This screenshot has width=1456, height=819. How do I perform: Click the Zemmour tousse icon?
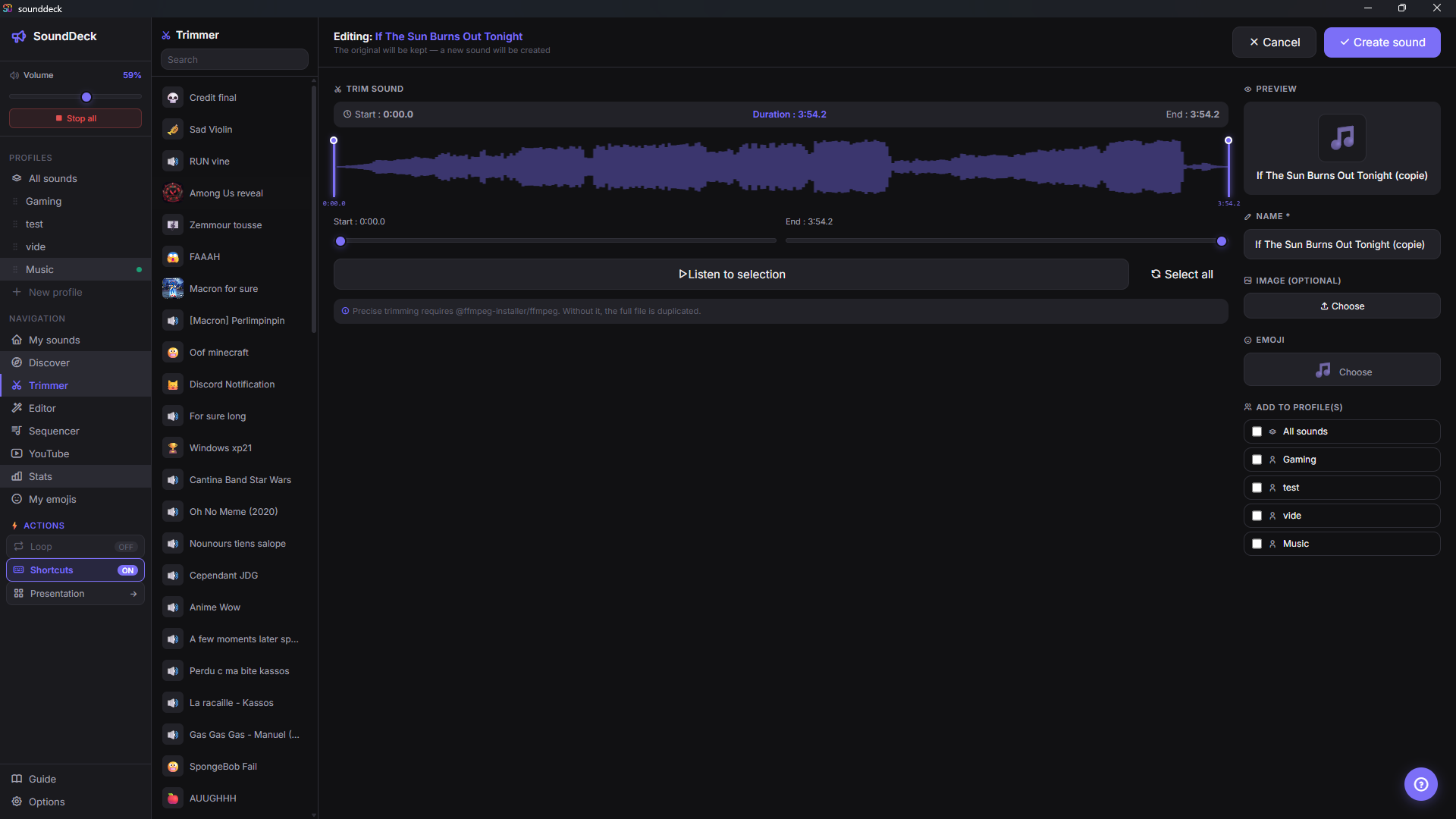point(173,225)
